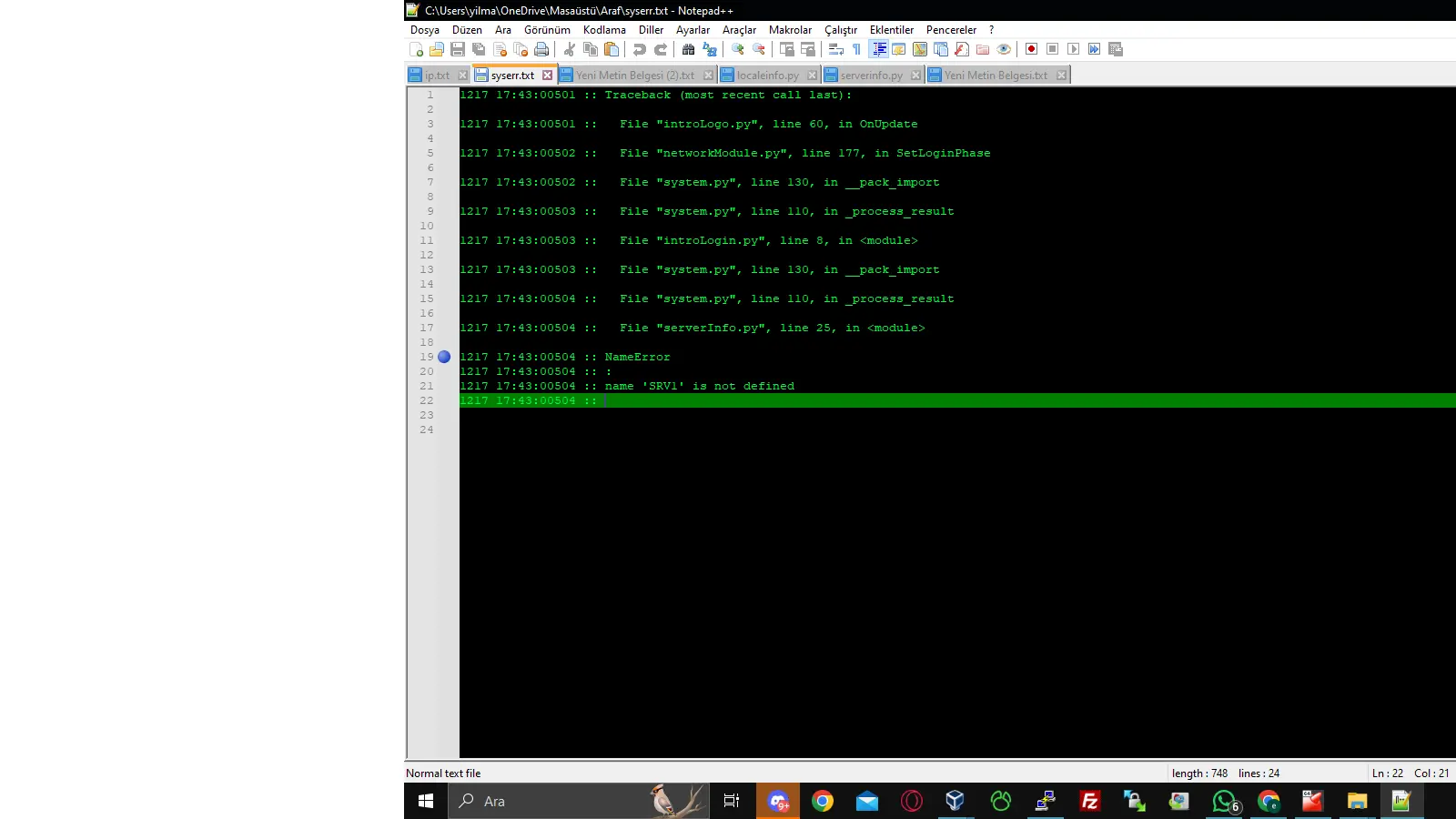
Task: Open the Çalıştır menu
Action: pos(841,30)
